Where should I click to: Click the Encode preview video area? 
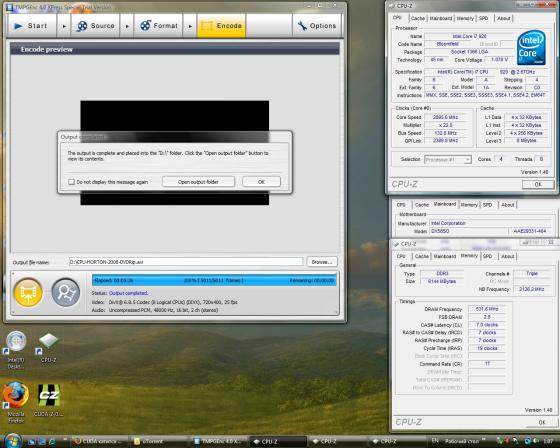175,153
